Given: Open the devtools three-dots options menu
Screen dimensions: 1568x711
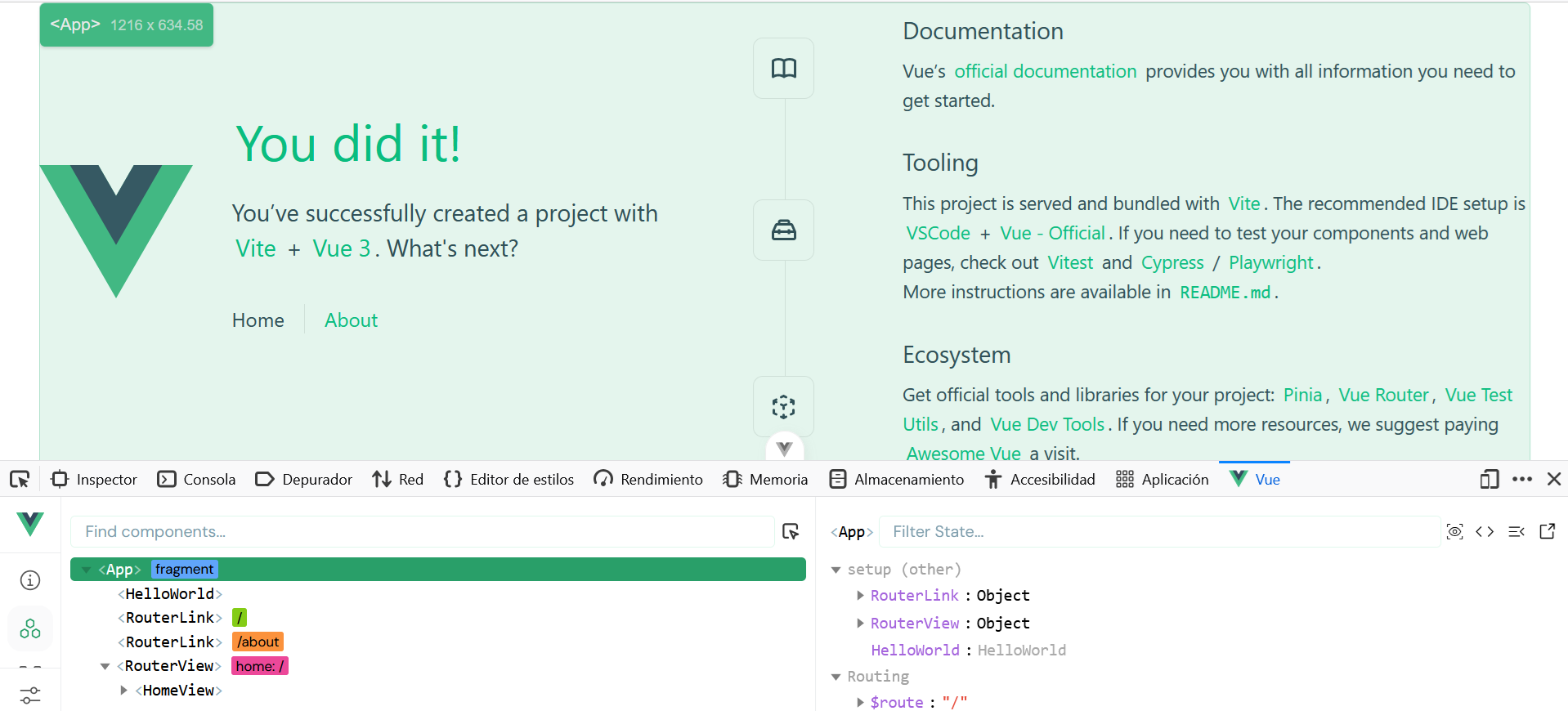Looking at the screenshot, I should (1521, 480).
